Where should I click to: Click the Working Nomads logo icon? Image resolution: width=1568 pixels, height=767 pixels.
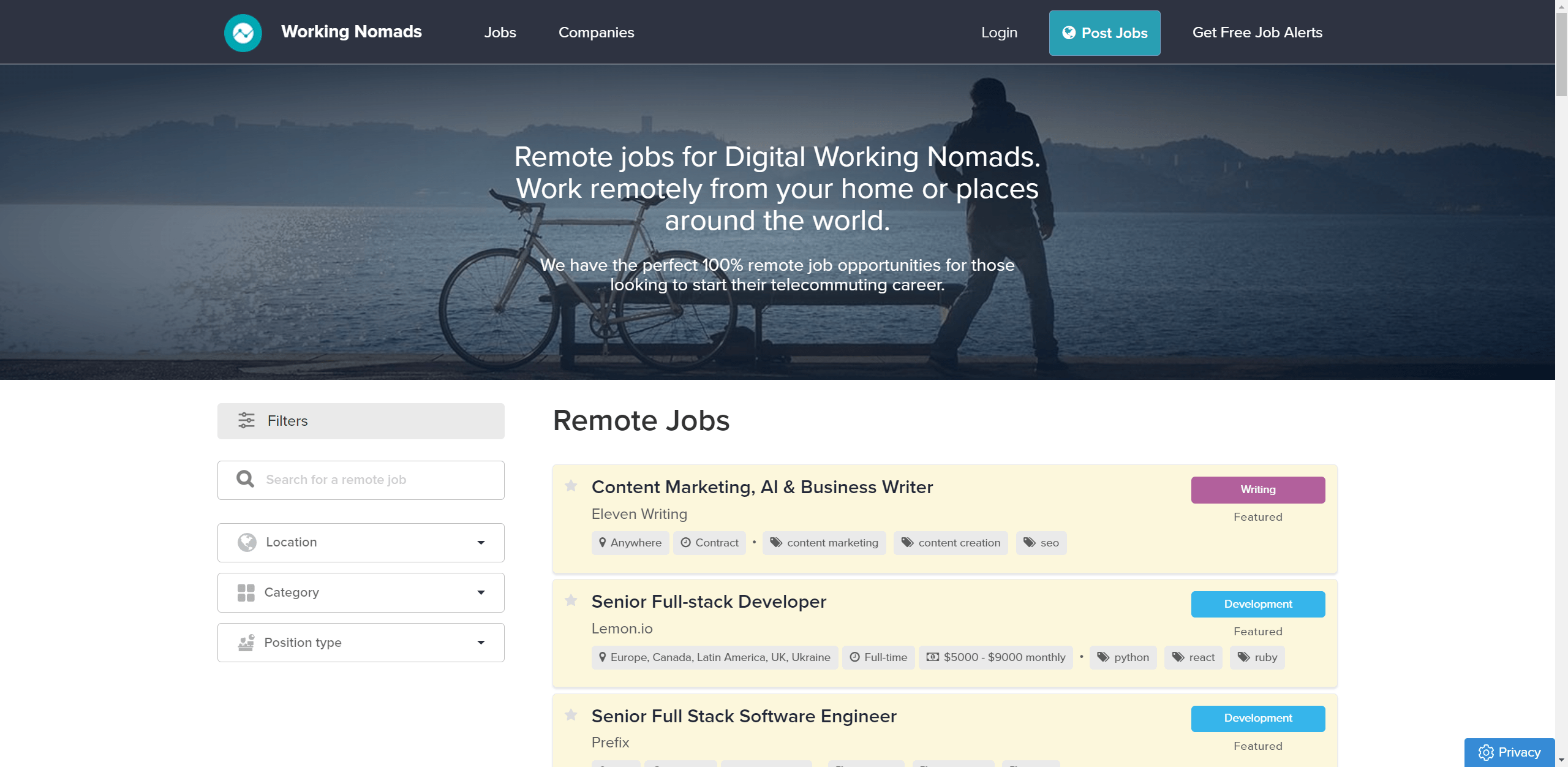[243, 32]
